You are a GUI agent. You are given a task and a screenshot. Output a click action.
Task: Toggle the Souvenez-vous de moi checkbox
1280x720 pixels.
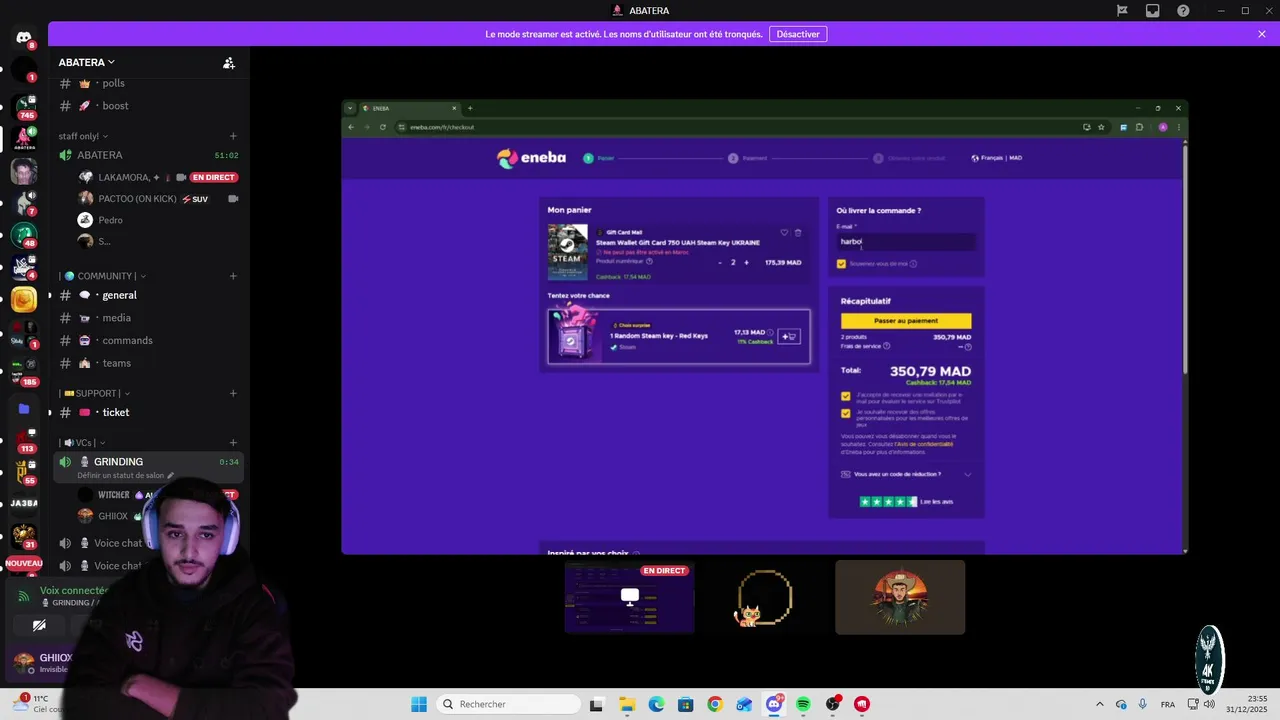[x=841, y=264]
